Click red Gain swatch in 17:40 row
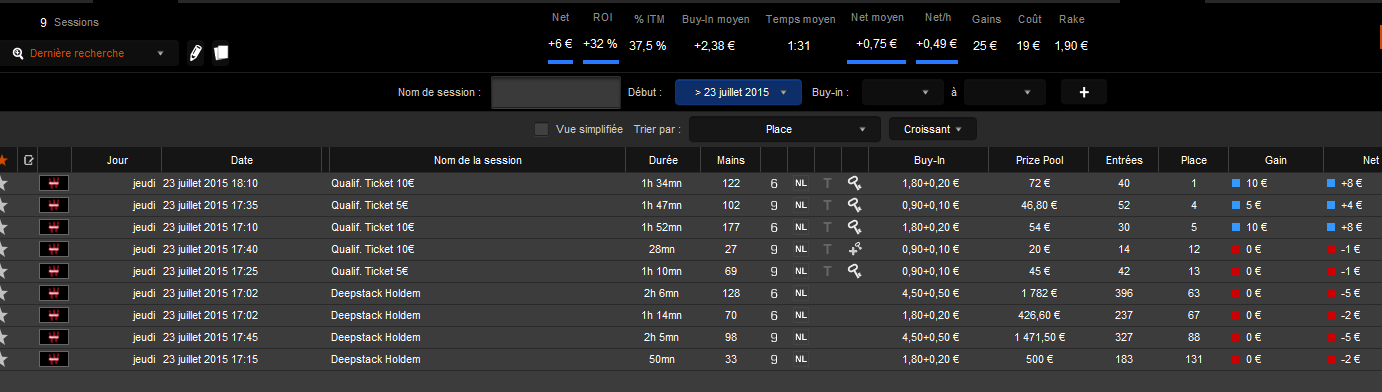This screenshot has height=392, width=1382. click(x=1236, y=249)
